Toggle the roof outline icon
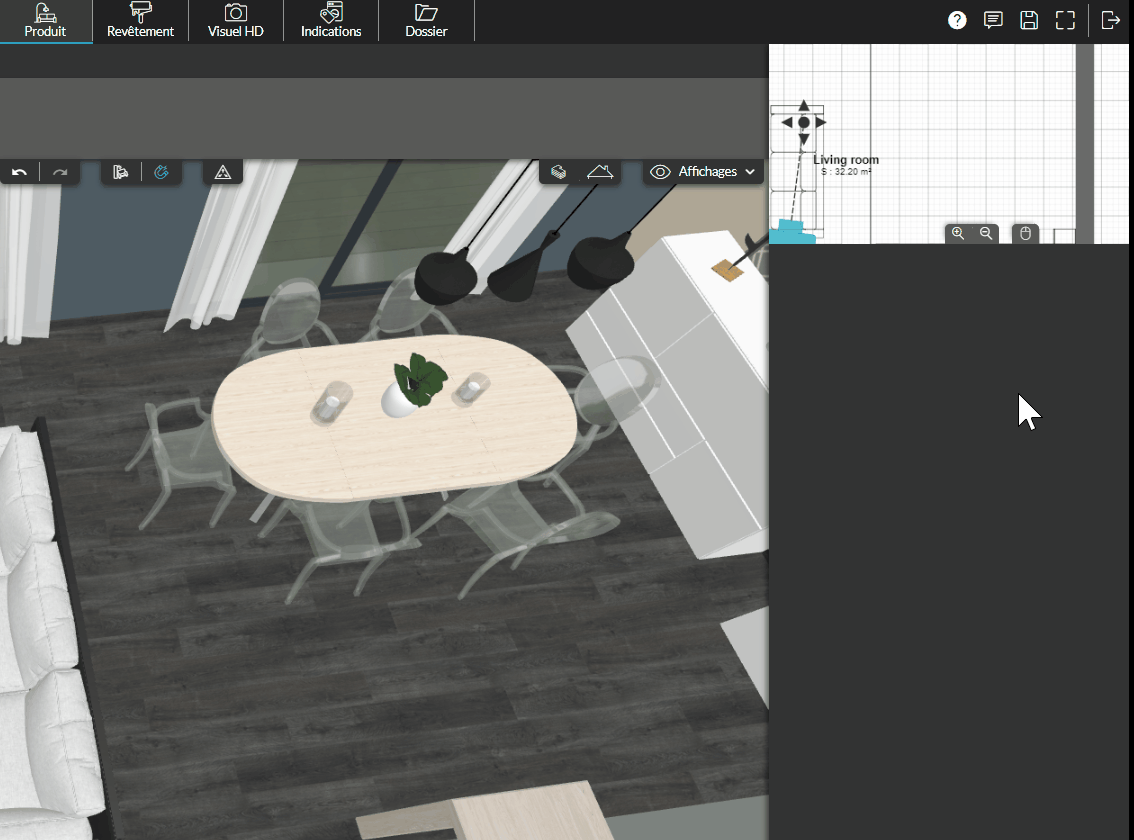The height and width of the screenshot is (840, 1134). coord(600,172)
